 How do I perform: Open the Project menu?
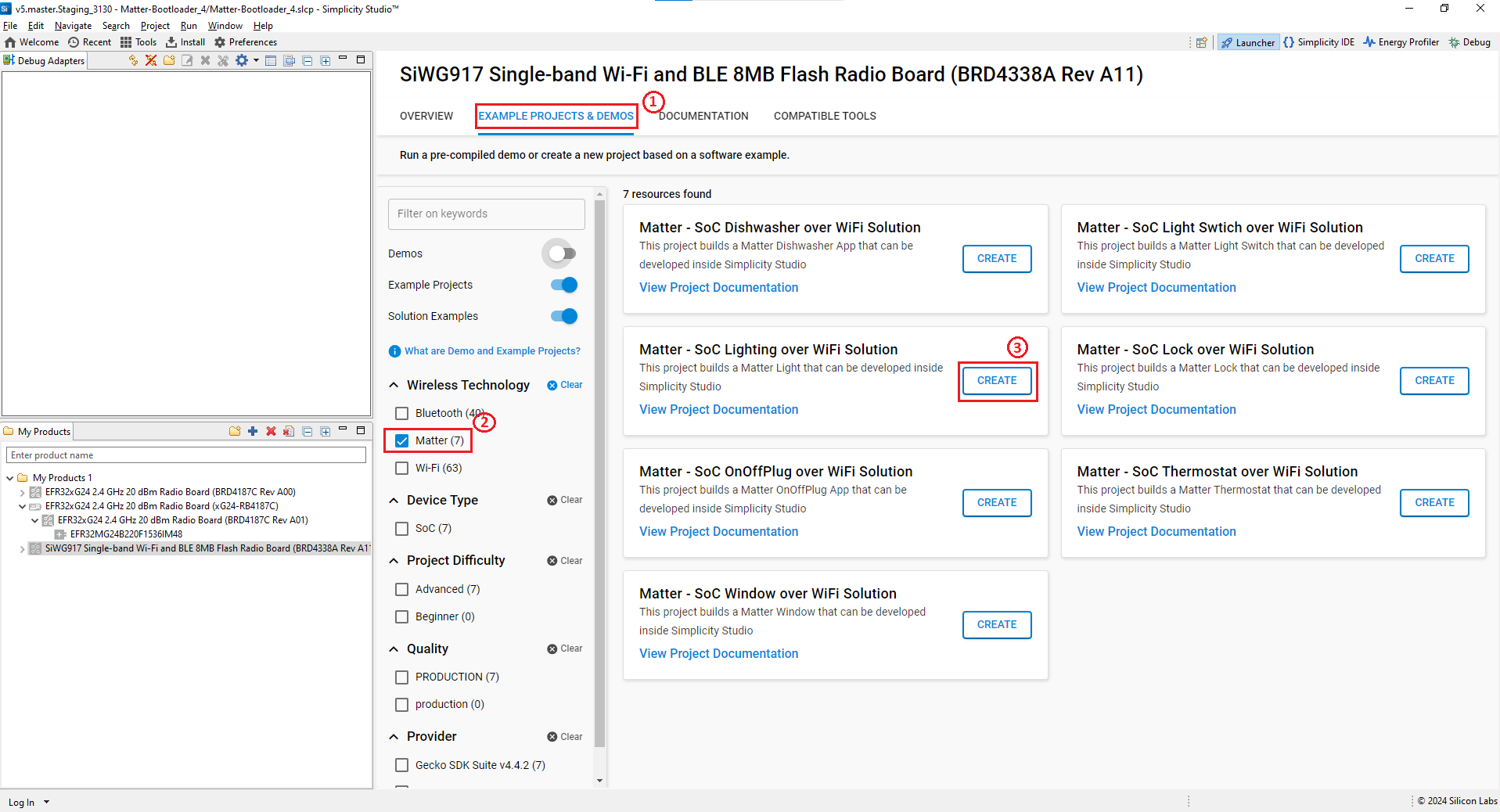[x=155, y=26]
